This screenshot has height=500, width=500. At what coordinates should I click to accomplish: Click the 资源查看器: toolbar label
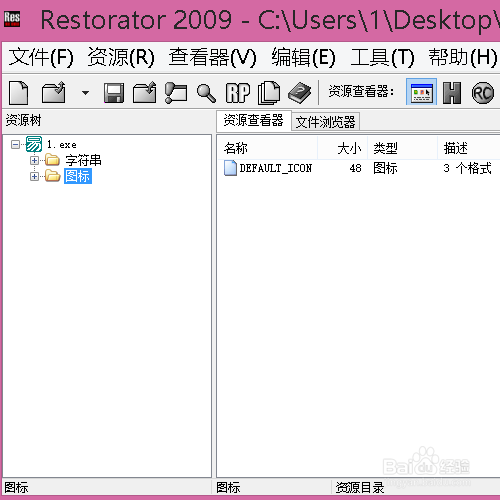coord(361,91)
